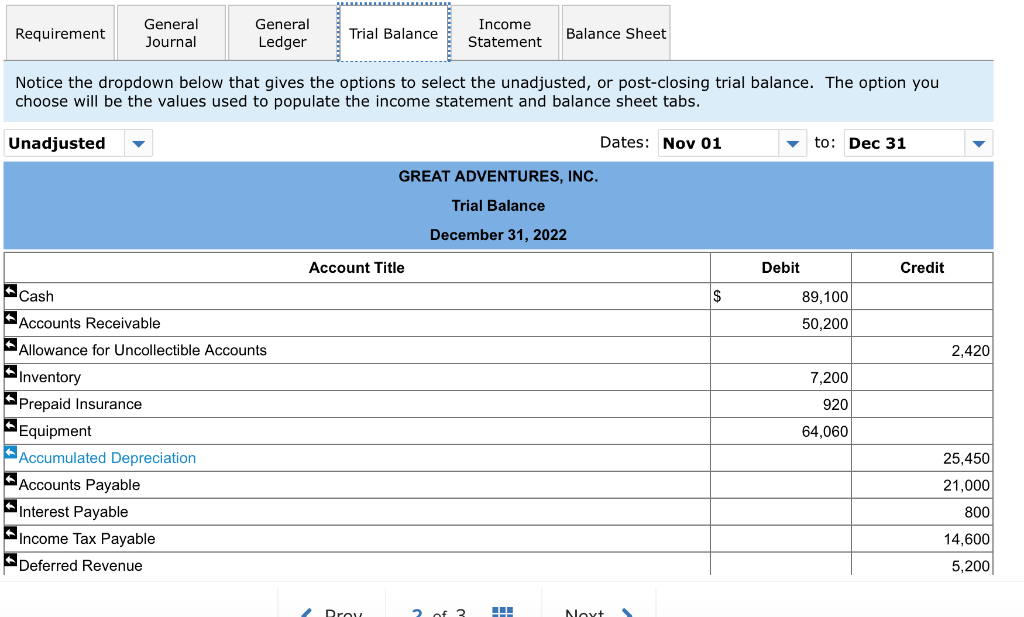Select the Equipment account title
The image size is (1024, 617).
pyautogui.click(x=55, y=431)
